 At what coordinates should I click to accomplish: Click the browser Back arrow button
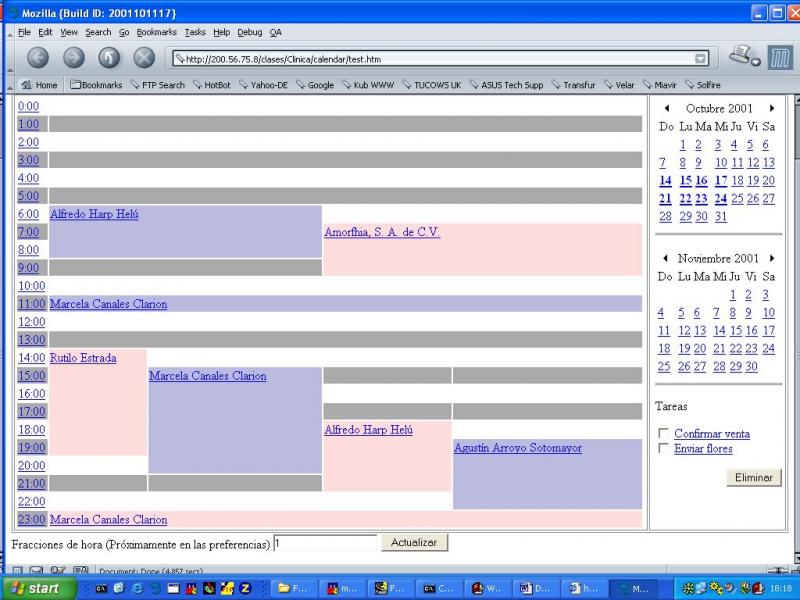point(38,58)
